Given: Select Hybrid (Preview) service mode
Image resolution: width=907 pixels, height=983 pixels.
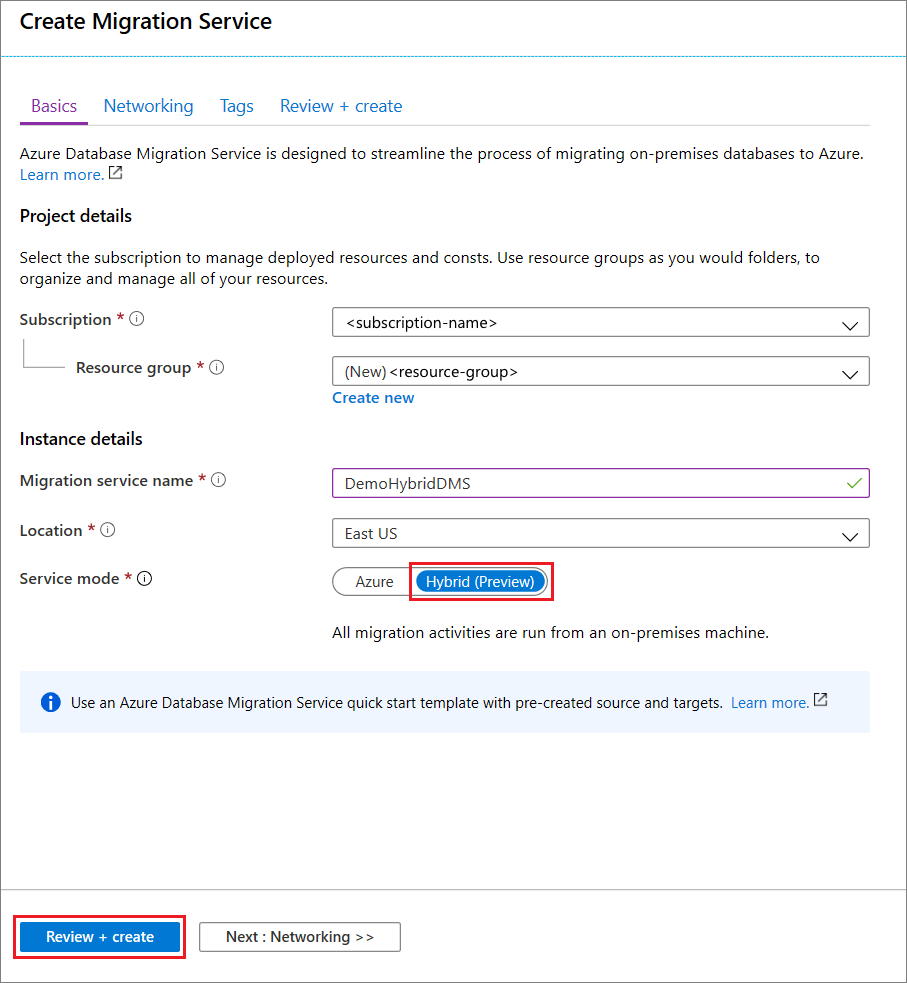Looking at the screenshot, I should (480, 582).
